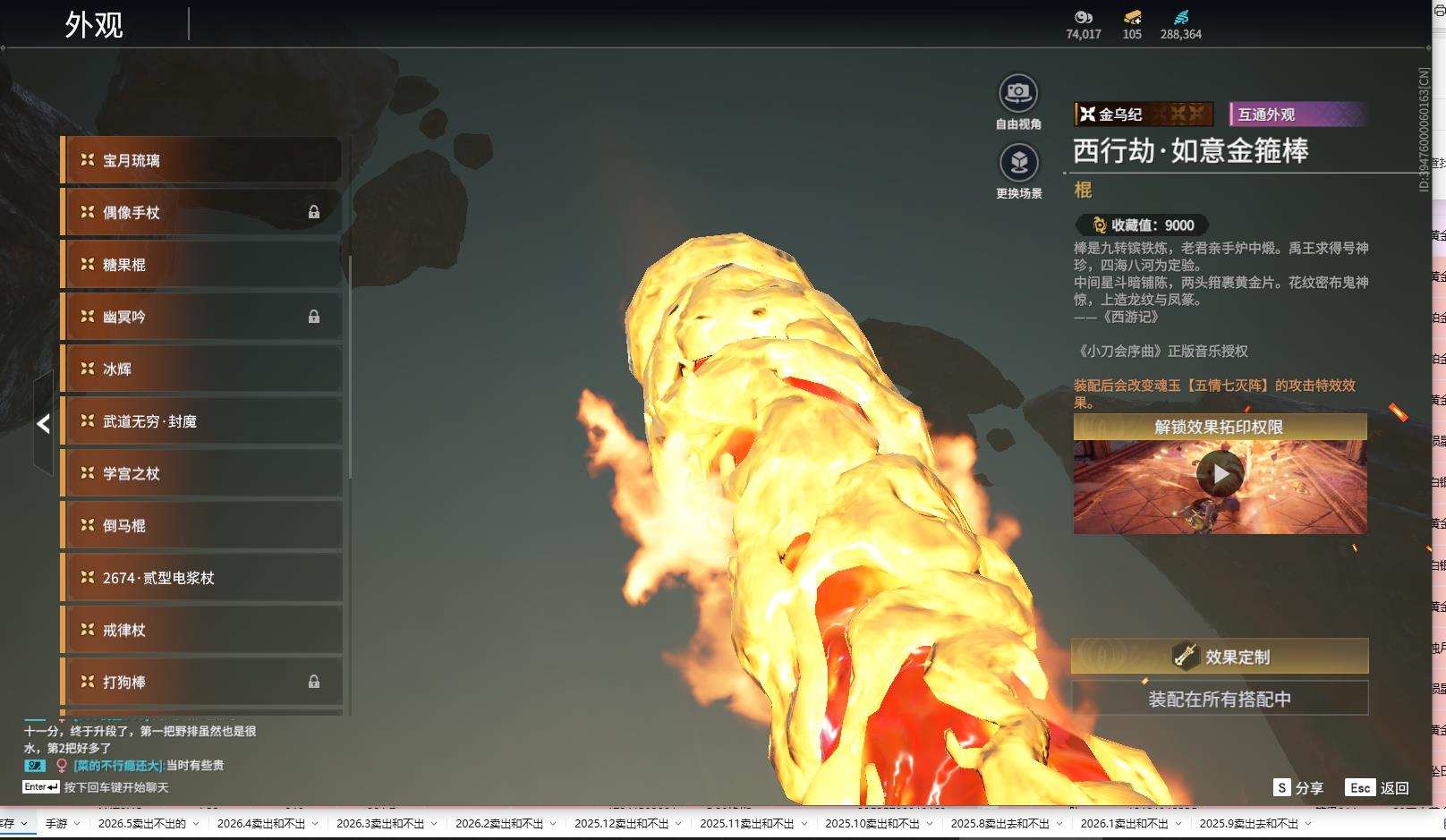Viewport: 1446px width, 840px height.
Task: Click the 外观 page title
Action: [94, 25]
